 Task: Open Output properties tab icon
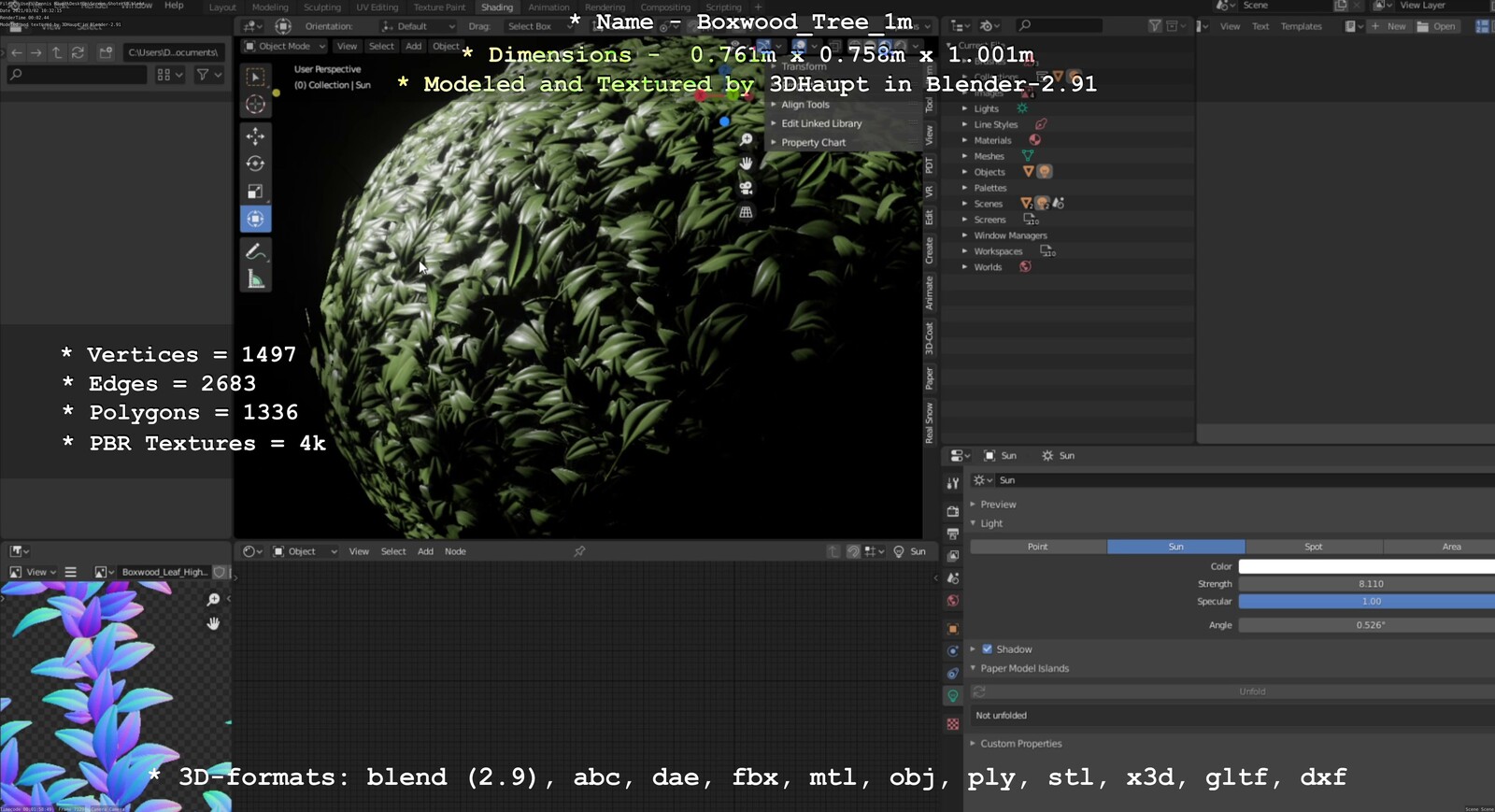952,534
